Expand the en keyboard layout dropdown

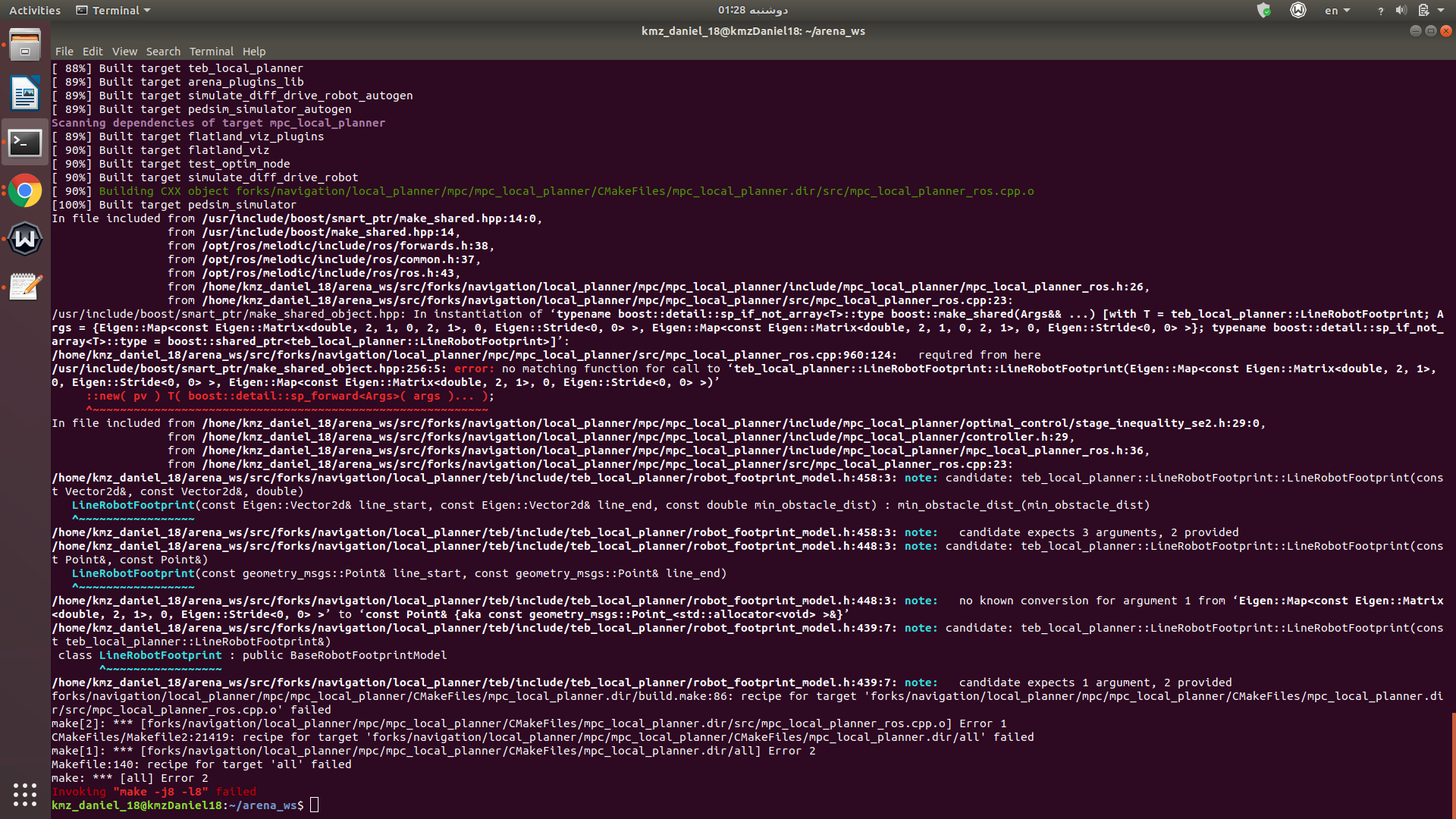pos(1337,11)
